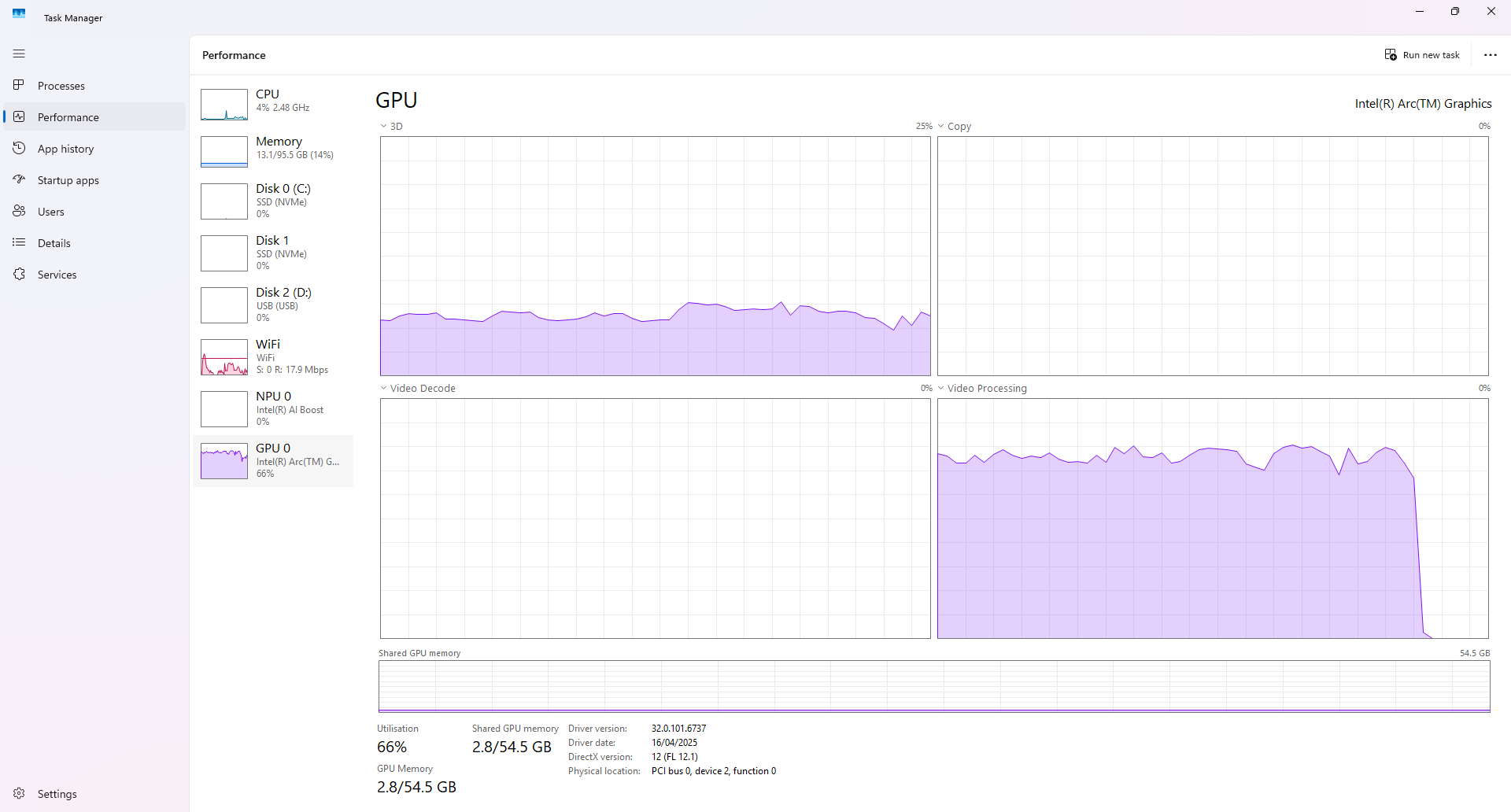Click the hamburger navigation menu icon
Screen dimensions: 1511x812
click(19, 54)
